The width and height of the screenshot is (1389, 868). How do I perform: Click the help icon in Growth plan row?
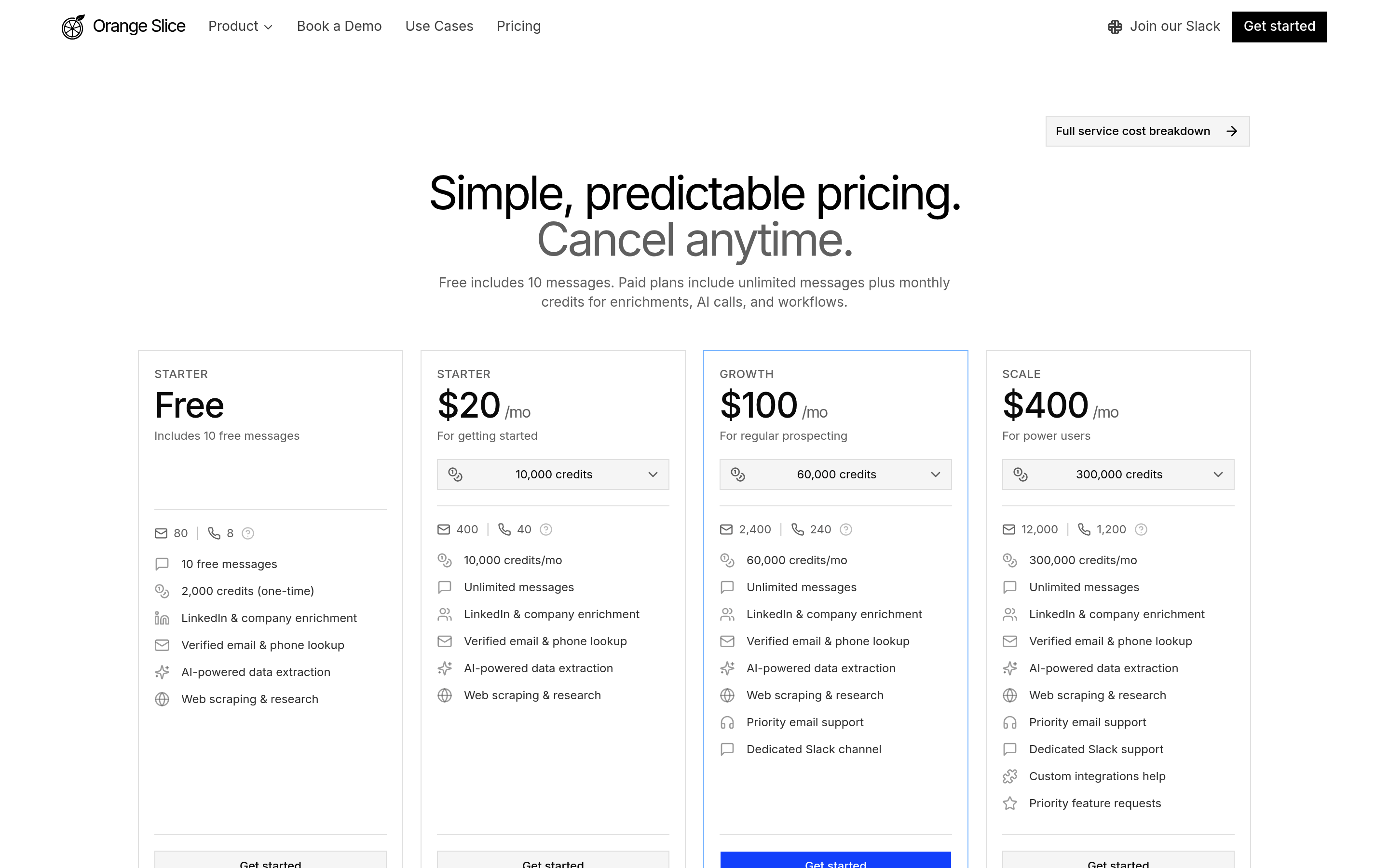(845, 529)
